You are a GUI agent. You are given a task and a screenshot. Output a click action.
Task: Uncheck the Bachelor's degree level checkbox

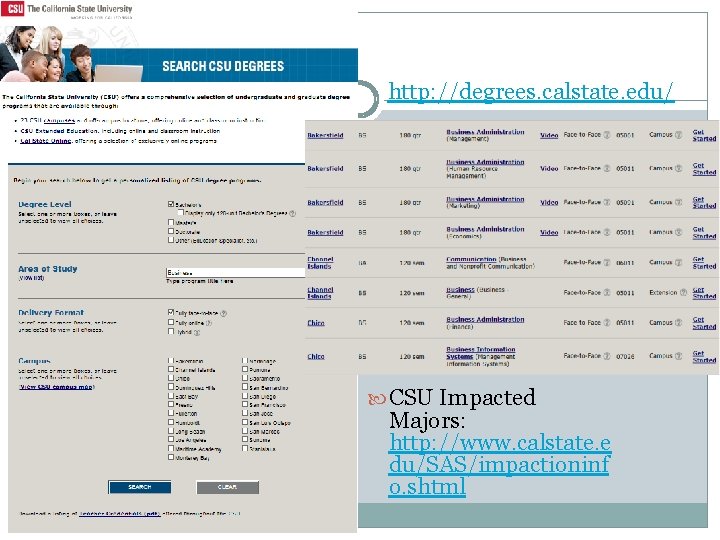171,204
